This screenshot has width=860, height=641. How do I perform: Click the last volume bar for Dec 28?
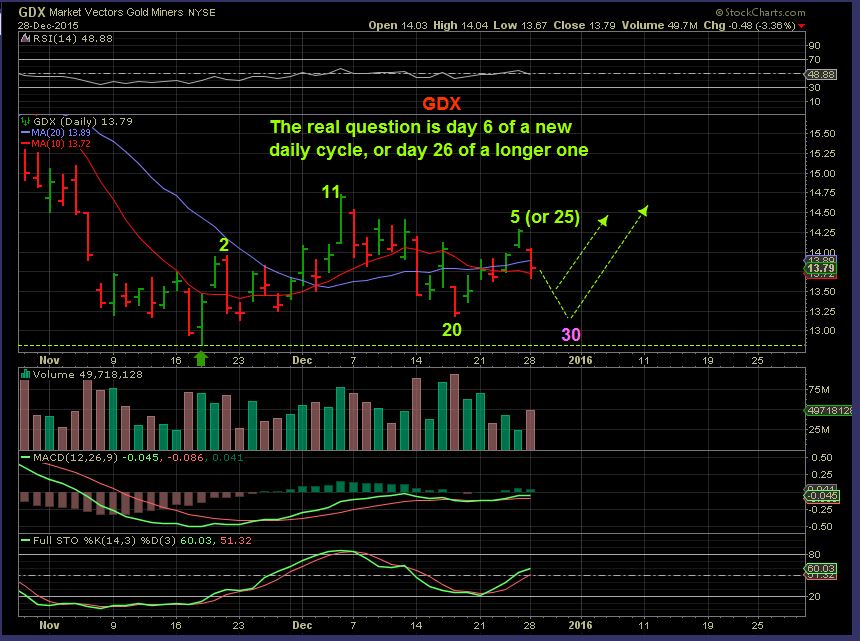[x=530, y=430]
